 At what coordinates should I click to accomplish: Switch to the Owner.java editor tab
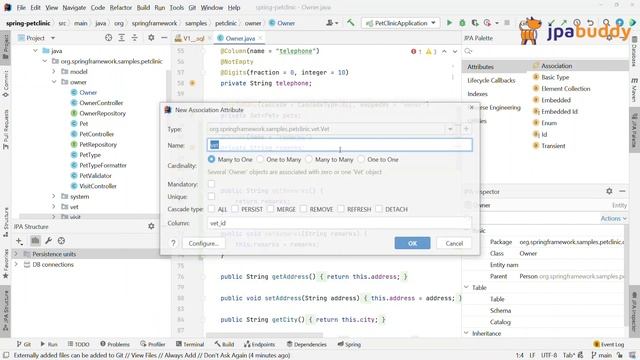click(240, 38)
